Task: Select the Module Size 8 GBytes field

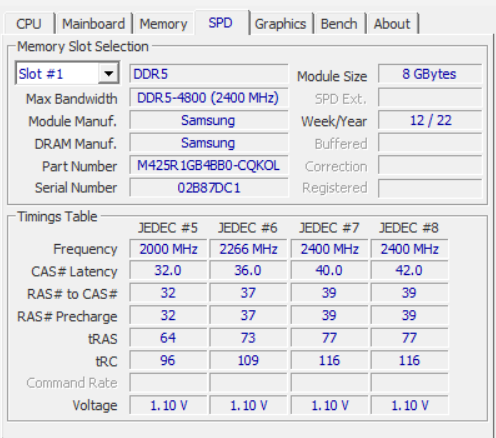Action: point(430,74)
